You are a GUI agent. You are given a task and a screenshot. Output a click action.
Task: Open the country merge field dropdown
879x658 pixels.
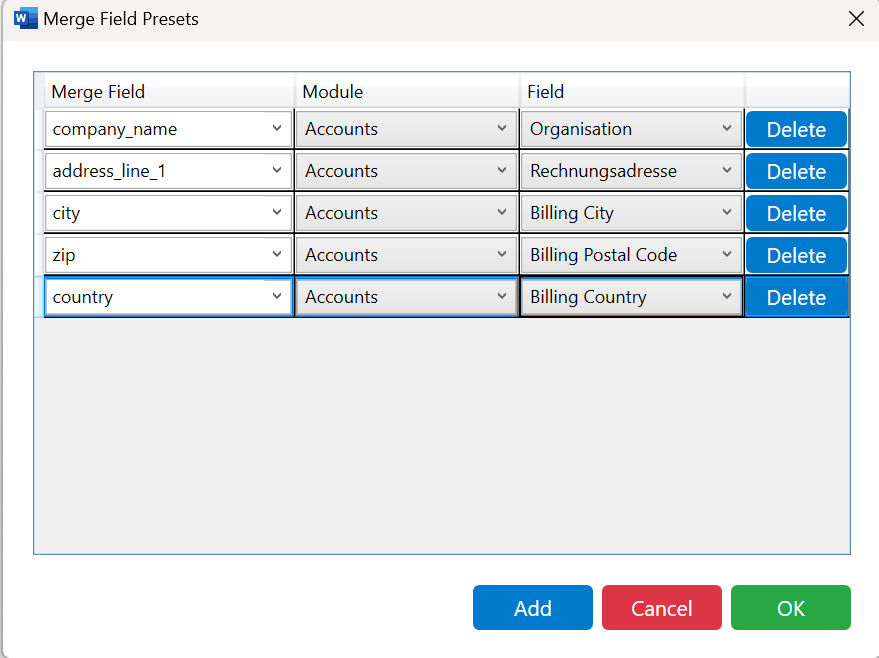point(168,297)
